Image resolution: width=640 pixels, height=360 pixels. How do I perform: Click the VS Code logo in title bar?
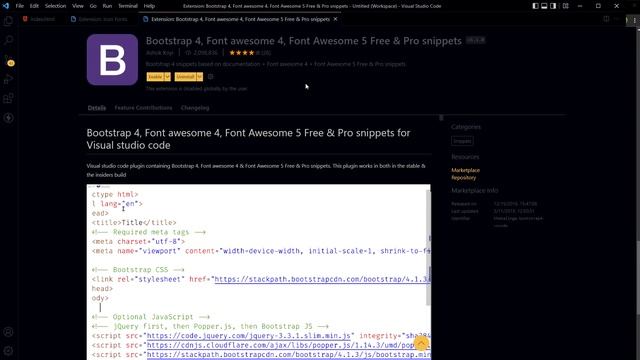(6, 6)
